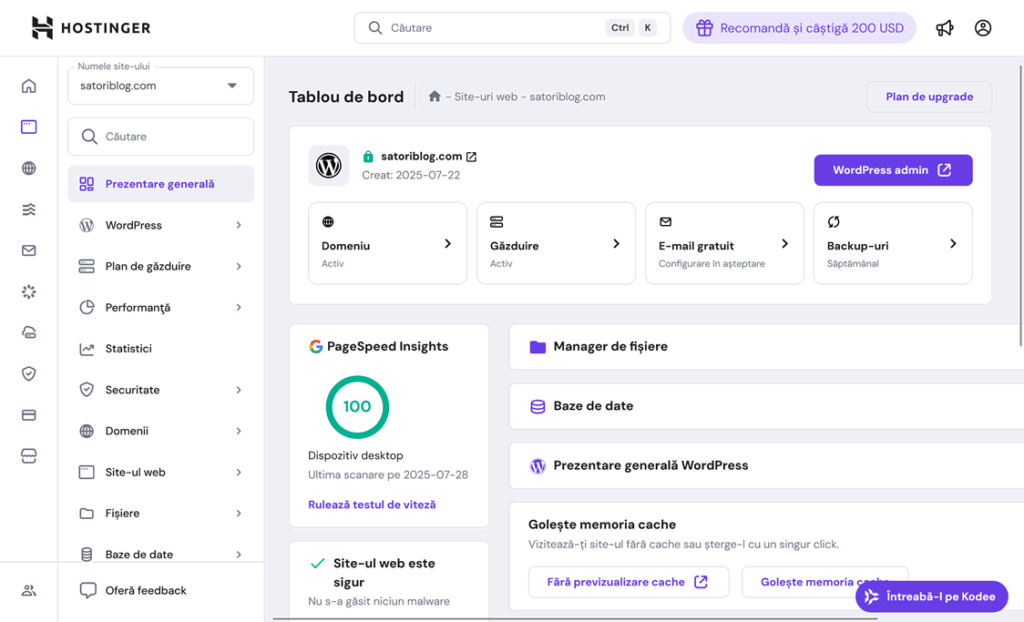1024x622 pixels.
Task: Open the spinner-shaped rail icon
Action: coord(29,291)
